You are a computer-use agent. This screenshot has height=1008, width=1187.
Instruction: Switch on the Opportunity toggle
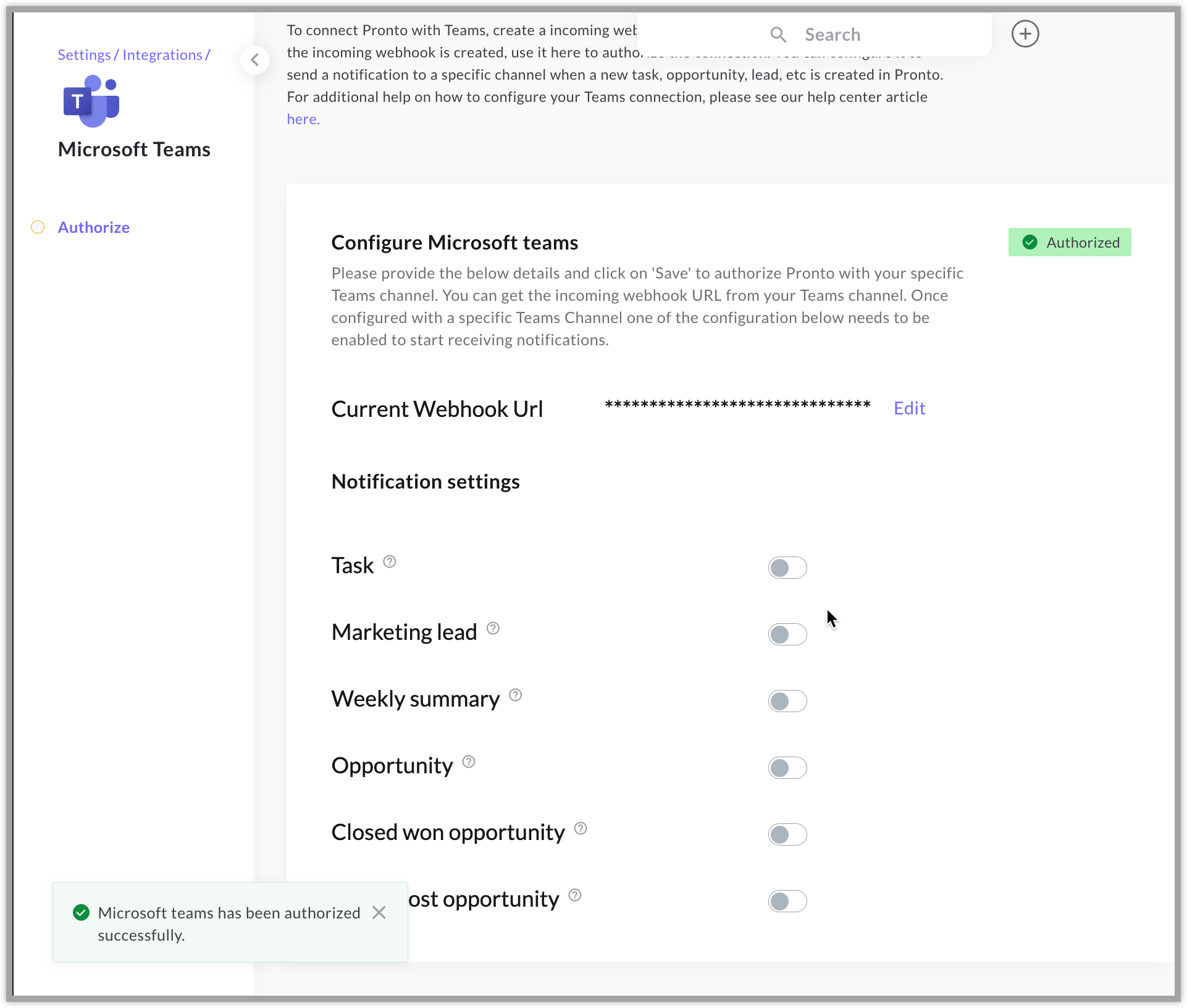coord(787,768)
